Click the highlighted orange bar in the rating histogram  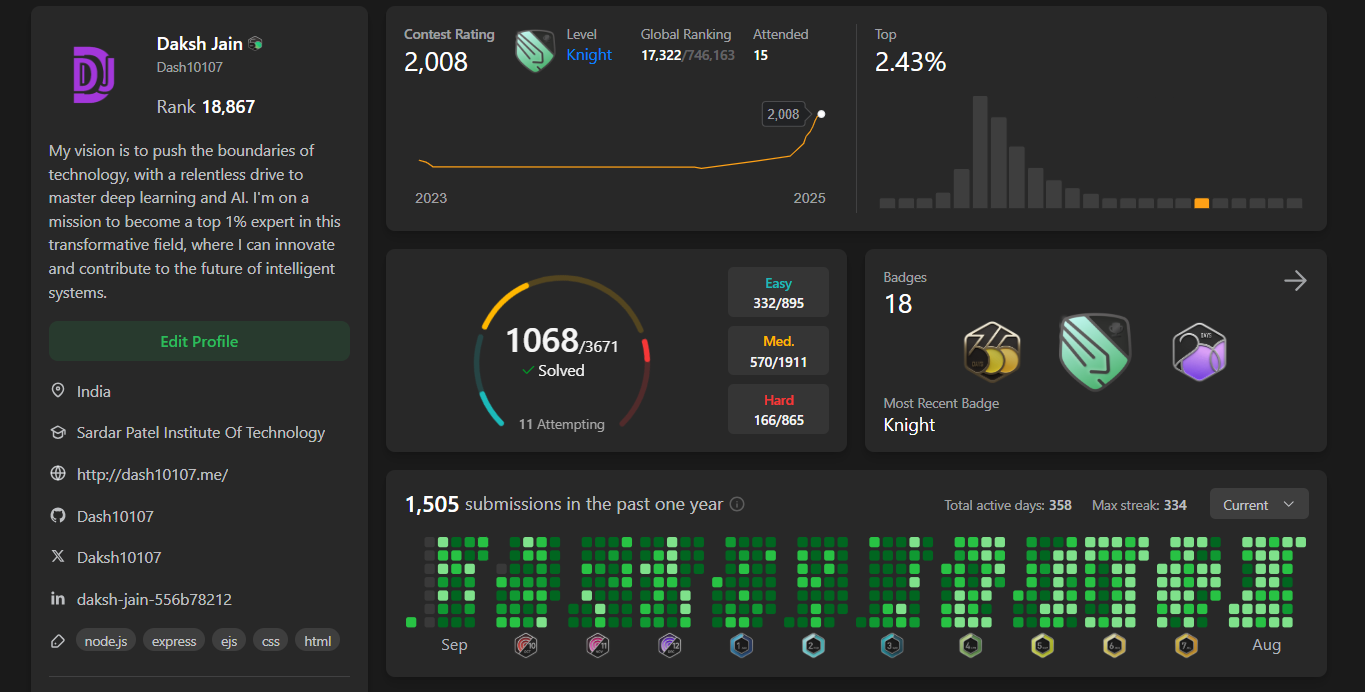(x=1201, y=202)
